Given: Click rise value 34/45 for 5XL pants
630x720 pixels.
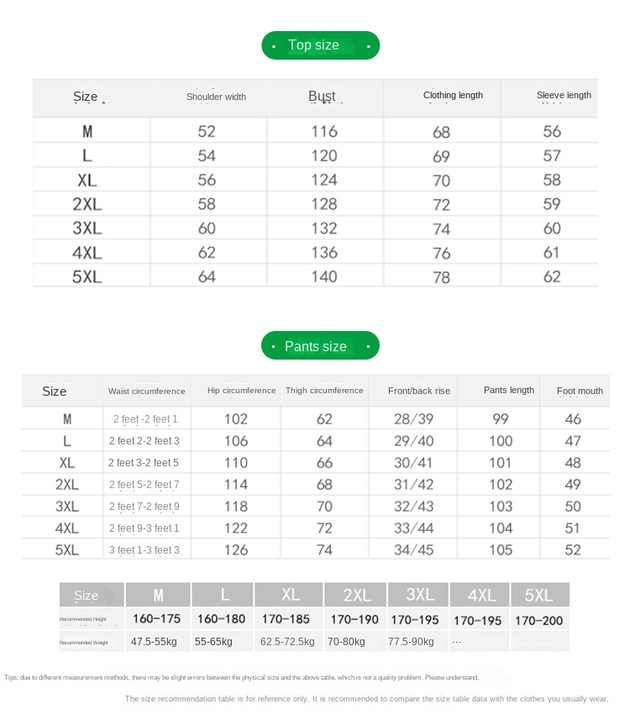Looking at the screenshot, I should click(414, 550).
